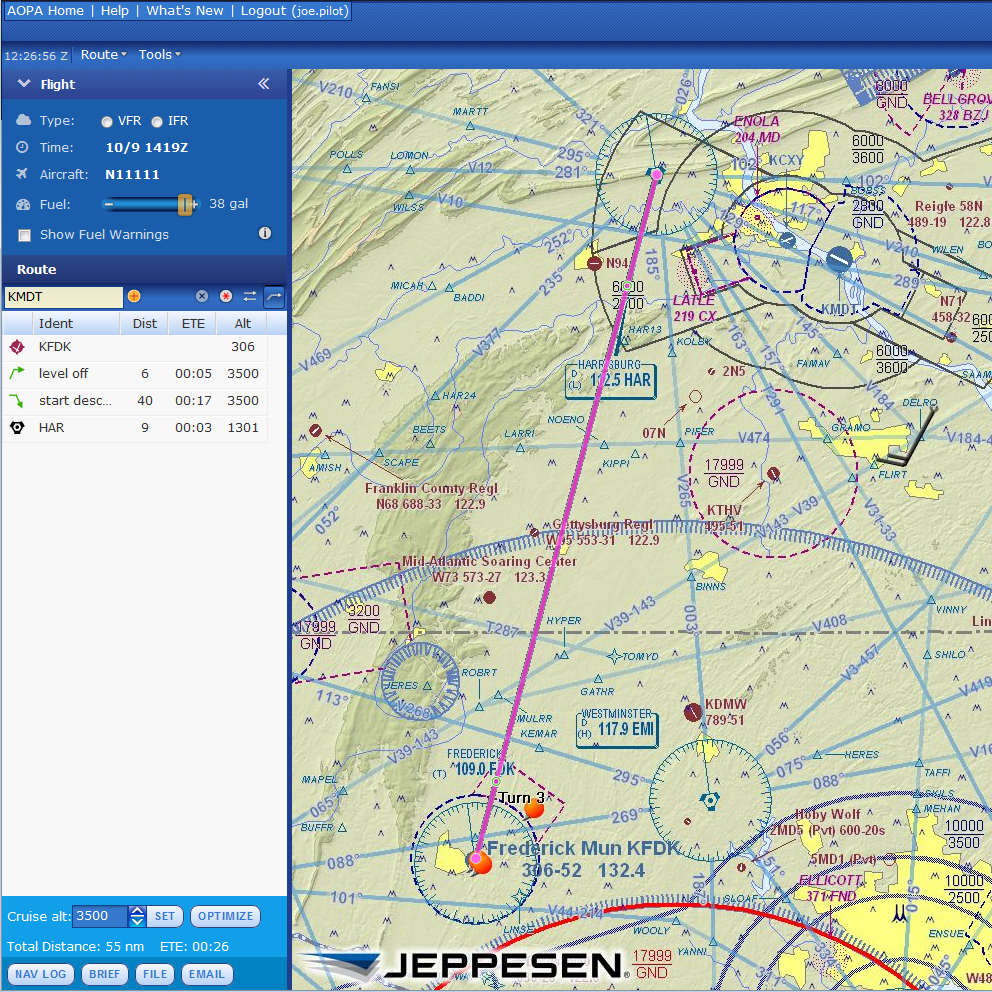Click the Alt column header

(242, 323)
